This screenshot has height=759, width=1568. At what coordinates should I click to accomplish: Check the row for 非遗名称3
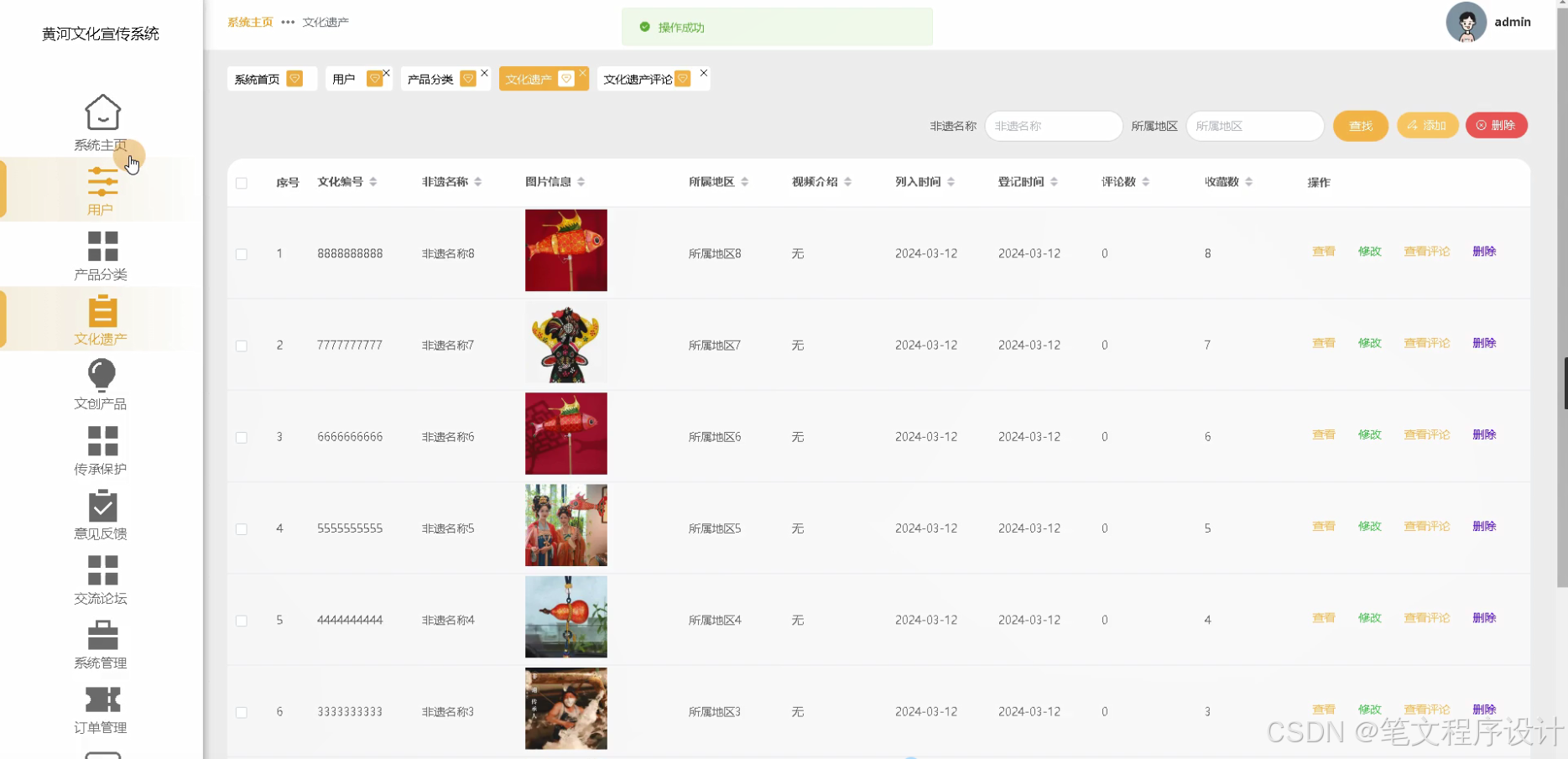pos(242,712)
